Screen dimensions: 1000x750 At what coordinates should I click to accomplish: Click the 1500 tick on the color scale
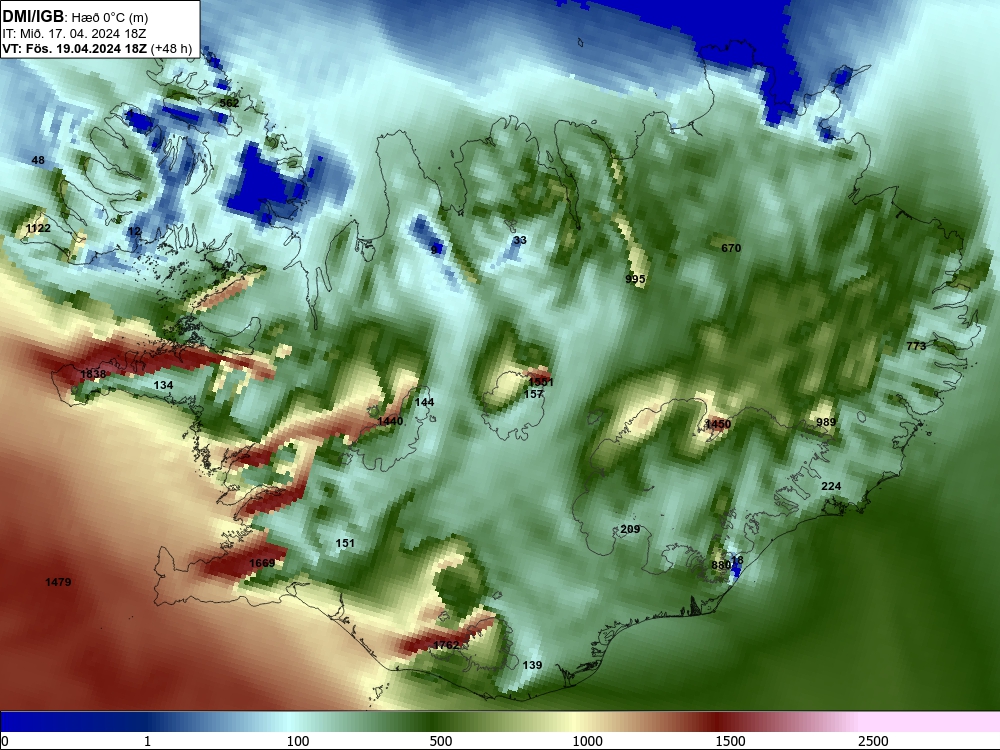coord(730,741)
